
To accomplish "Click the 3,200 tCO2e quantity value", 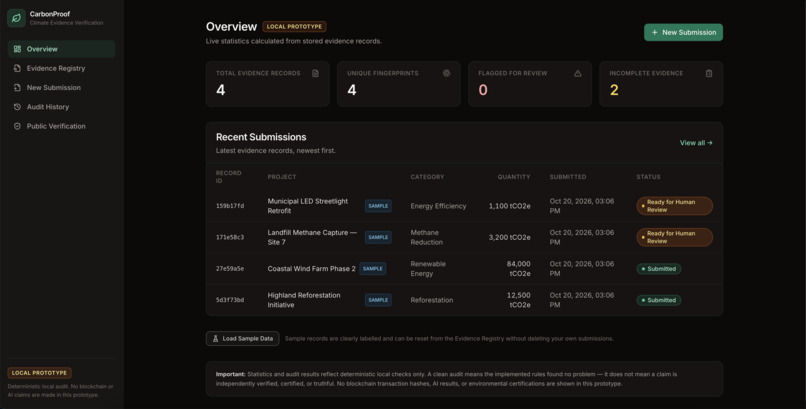I will 509,237.
